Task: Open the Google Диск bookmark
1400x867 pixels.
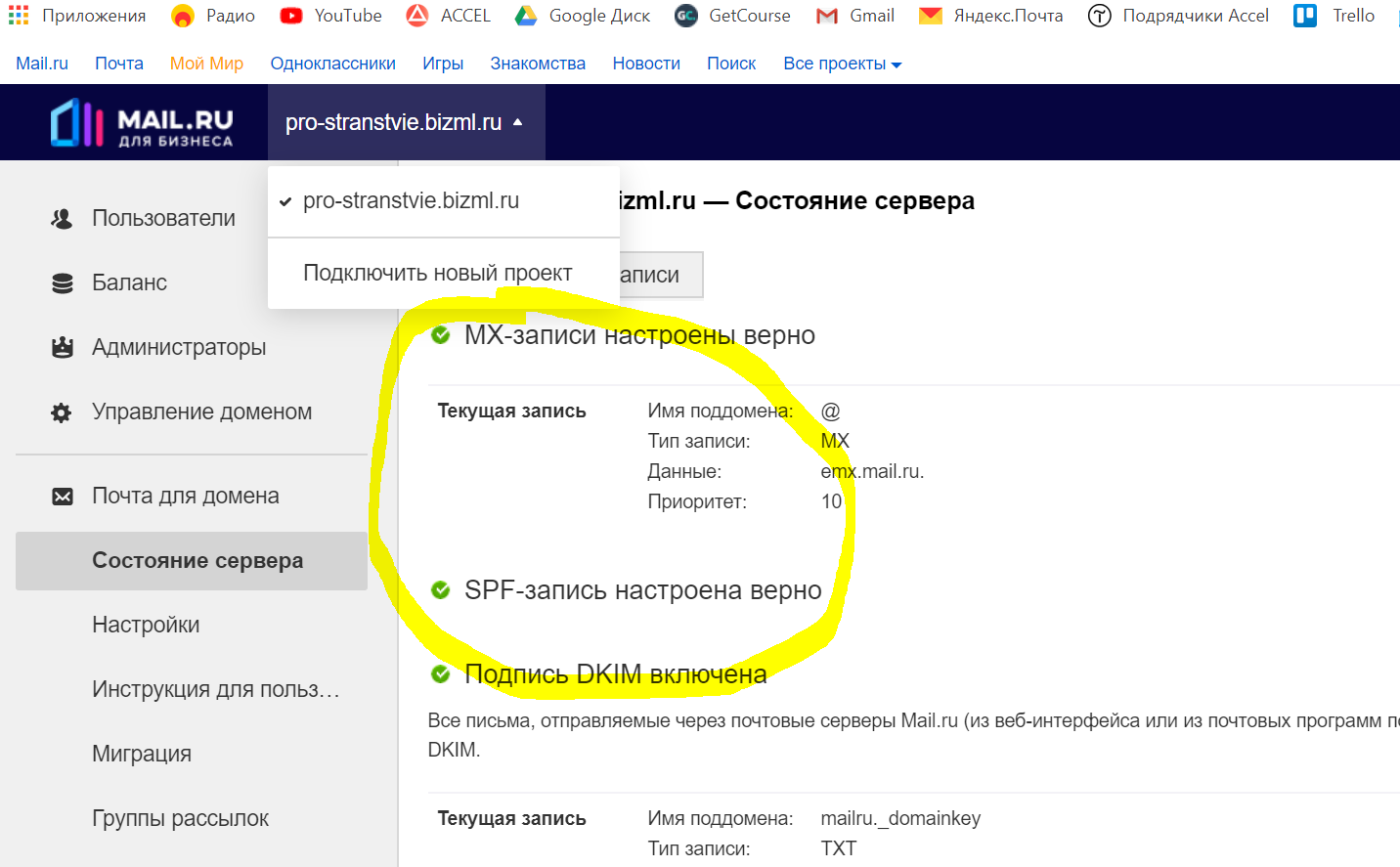Action: pyautogui.click(x=583, y=16)
